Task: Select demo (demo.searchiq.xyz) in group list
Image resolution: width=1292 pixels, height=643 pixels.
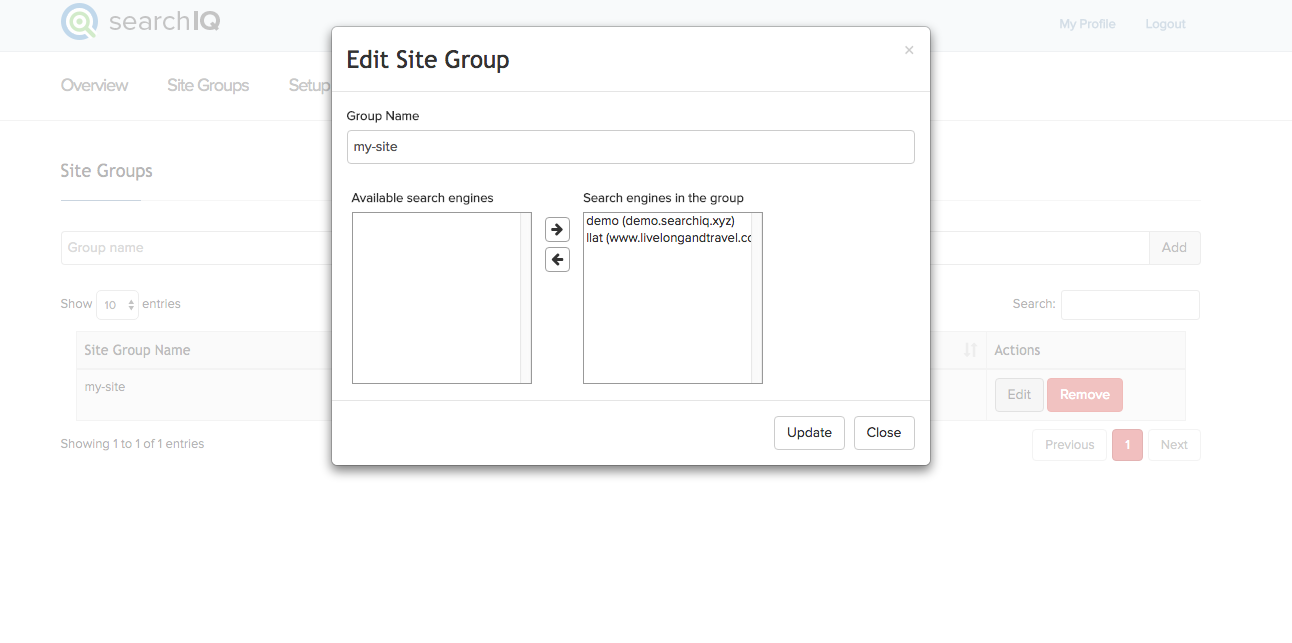Action: coord(660,220)
